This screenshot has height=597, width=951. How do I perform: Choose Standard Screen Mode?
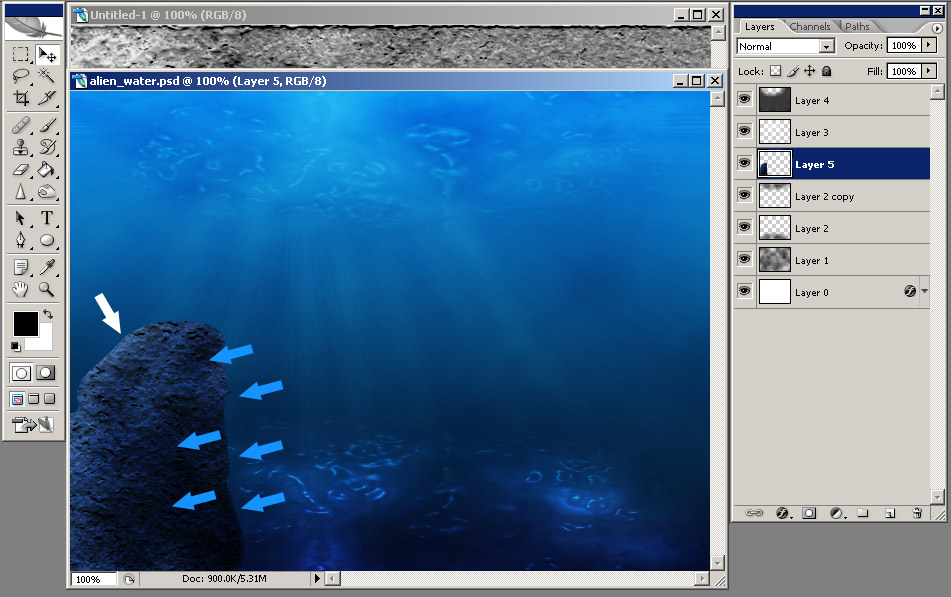coord(18,399)
